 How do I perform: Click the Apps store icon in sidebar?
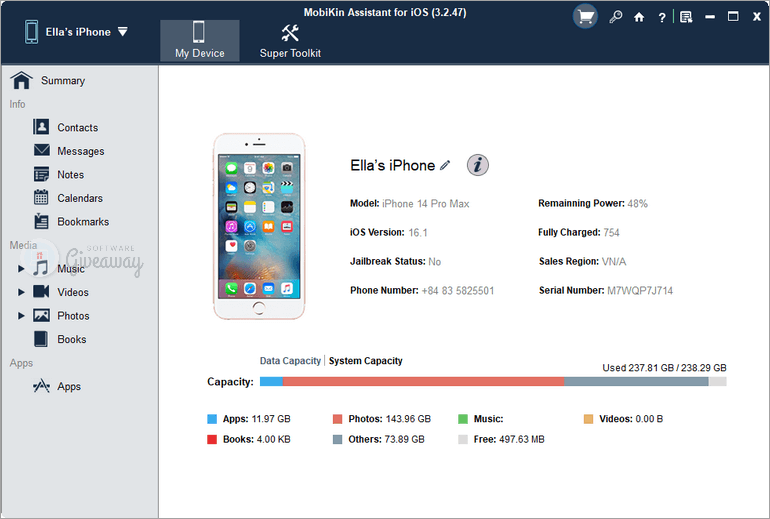[x=41, y=386]
